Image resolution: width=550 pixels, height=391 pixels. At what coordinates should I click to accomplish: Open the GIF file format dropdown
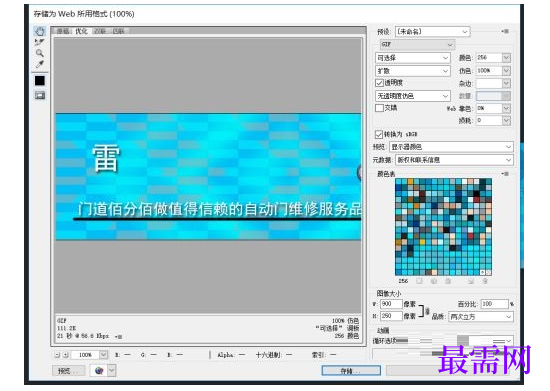pos(417,45)
